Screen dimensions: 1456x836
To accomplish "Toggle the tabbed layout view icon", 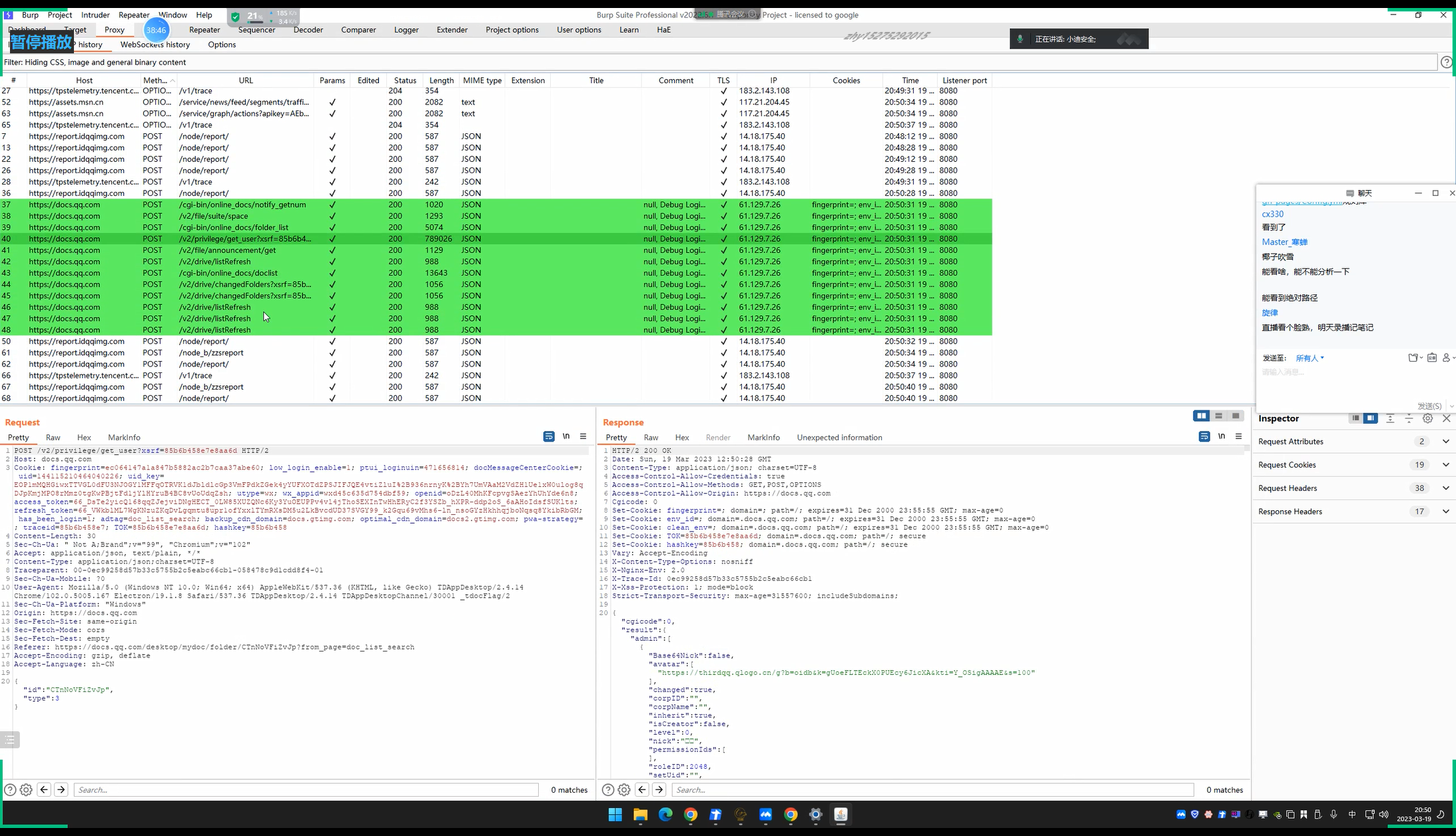I will [x=1236, y=416].
